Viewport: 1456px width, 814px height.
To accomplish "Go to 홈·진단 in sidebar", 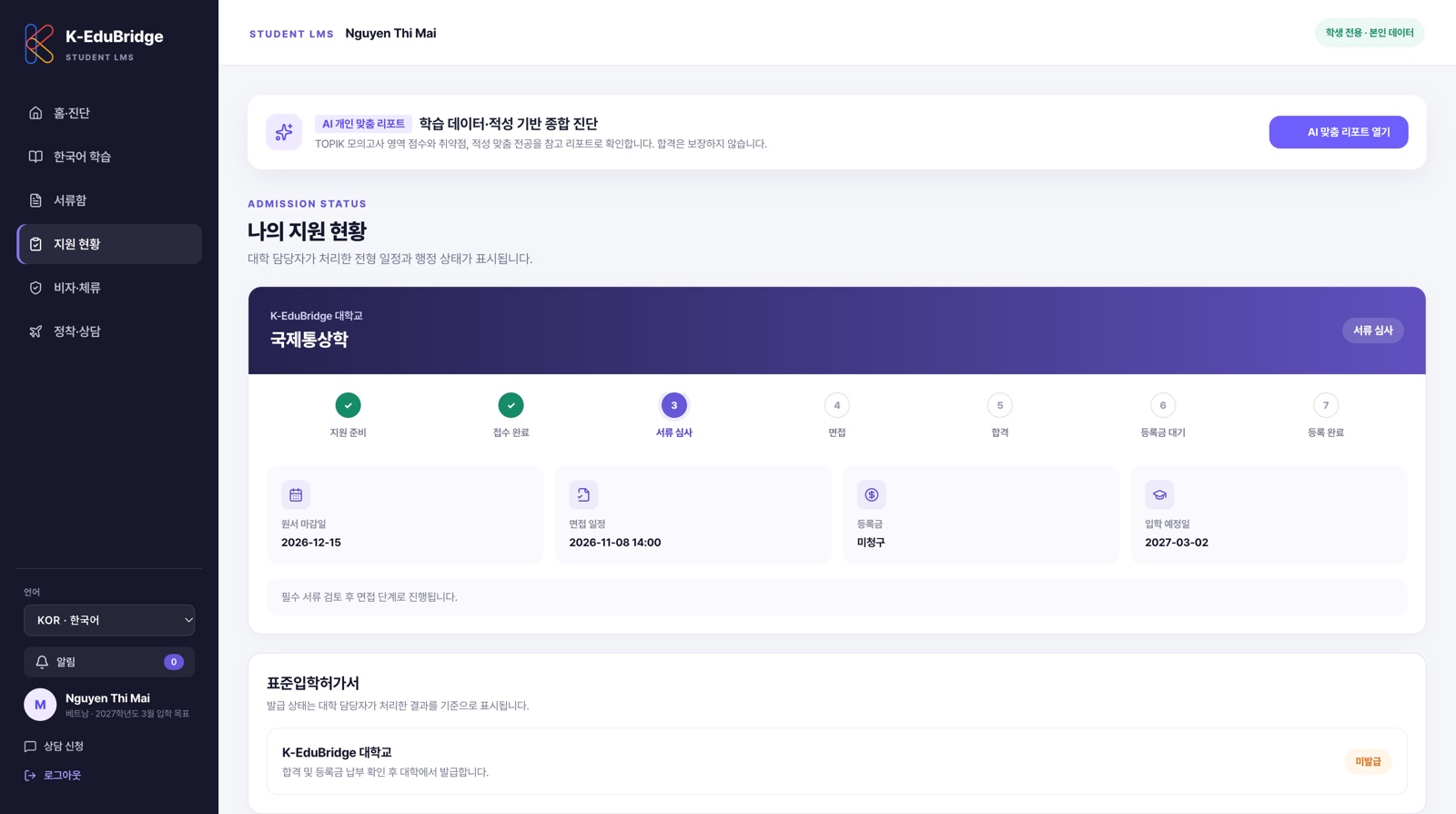I will click(x=109, y=113).
